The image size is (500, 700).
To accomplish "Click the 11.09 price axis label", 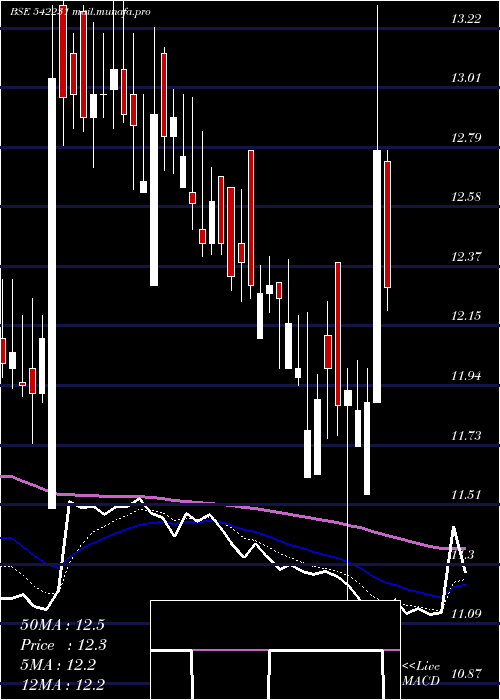I will click(467, 614).
